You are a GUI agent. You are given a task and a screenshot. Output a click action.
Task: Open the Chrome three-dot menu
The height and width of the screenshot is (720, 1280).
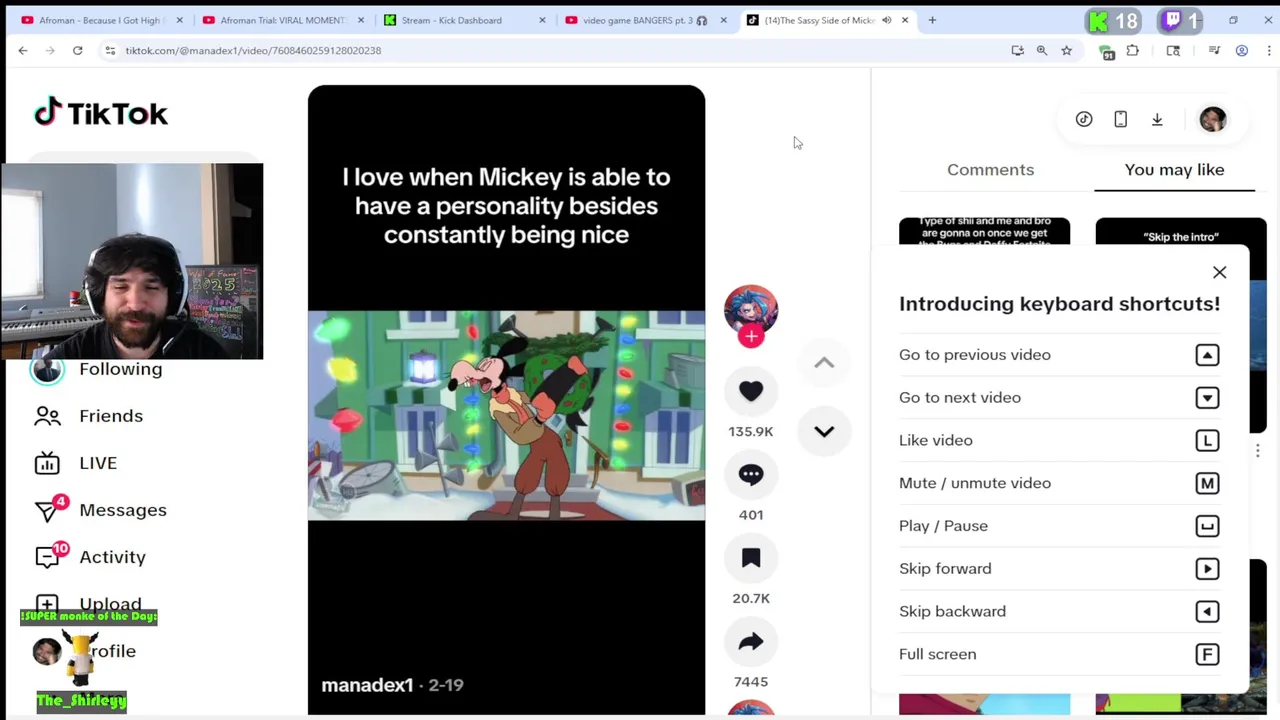pyautogui.click(x=1268, y=50)
